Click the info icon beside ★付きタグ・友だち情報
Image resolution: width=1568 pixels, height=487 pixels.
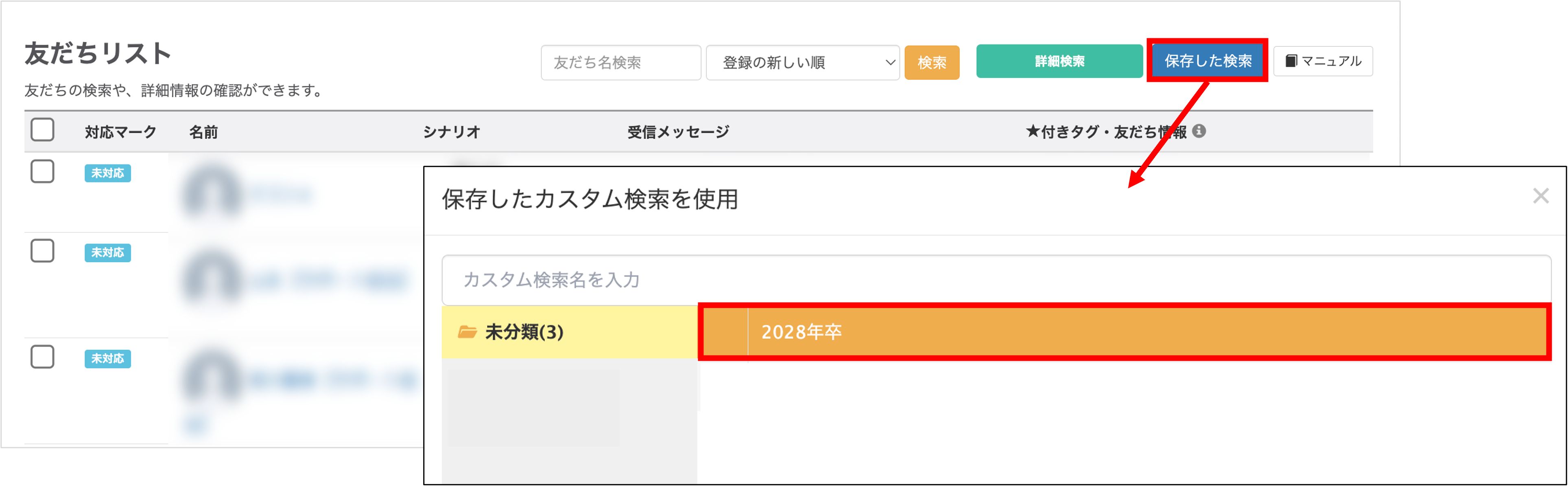[x=1199, y=131]
